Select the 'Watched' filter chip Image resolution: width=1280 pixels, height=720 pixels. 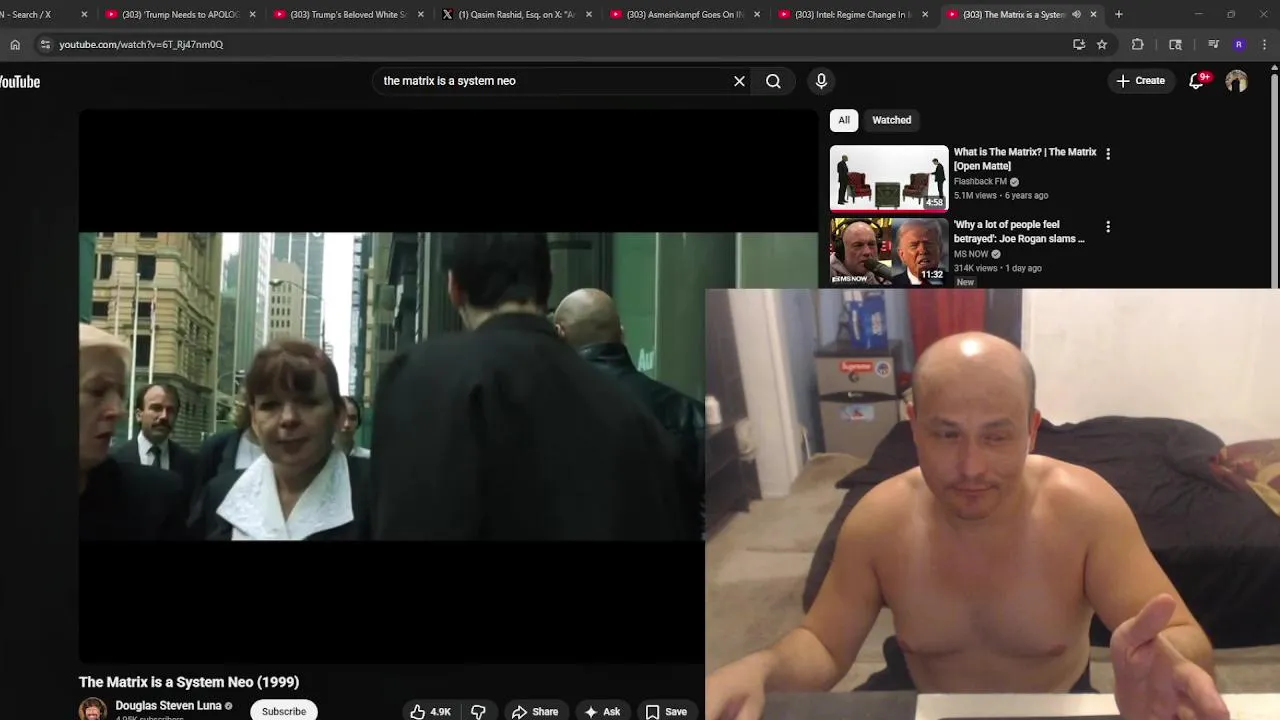(891, 120)
